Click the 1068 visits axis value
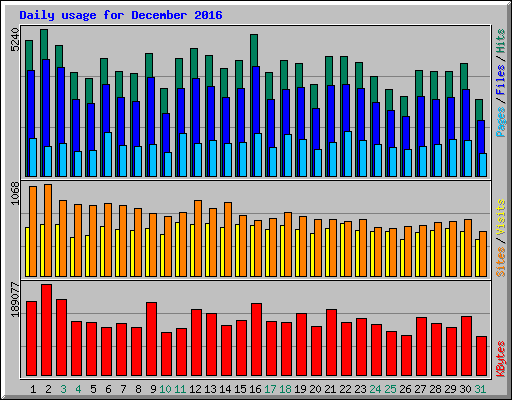The height and width of the screenshot is (400, 512). [x=15, y=193]
